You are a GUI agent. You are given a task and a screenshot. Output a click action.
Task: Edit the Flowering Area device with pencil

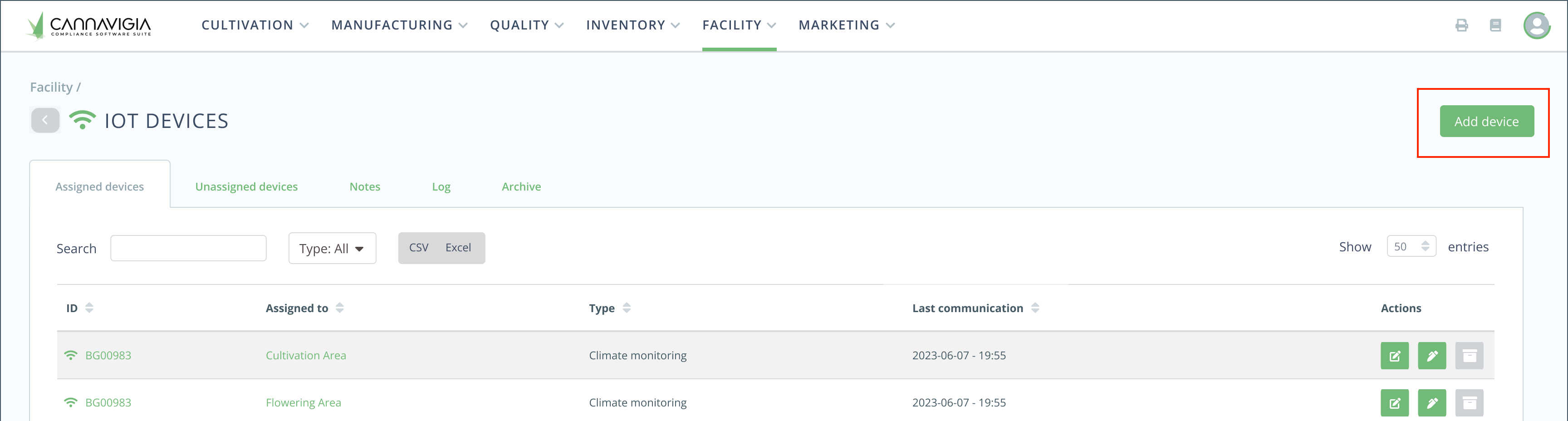1431,403
